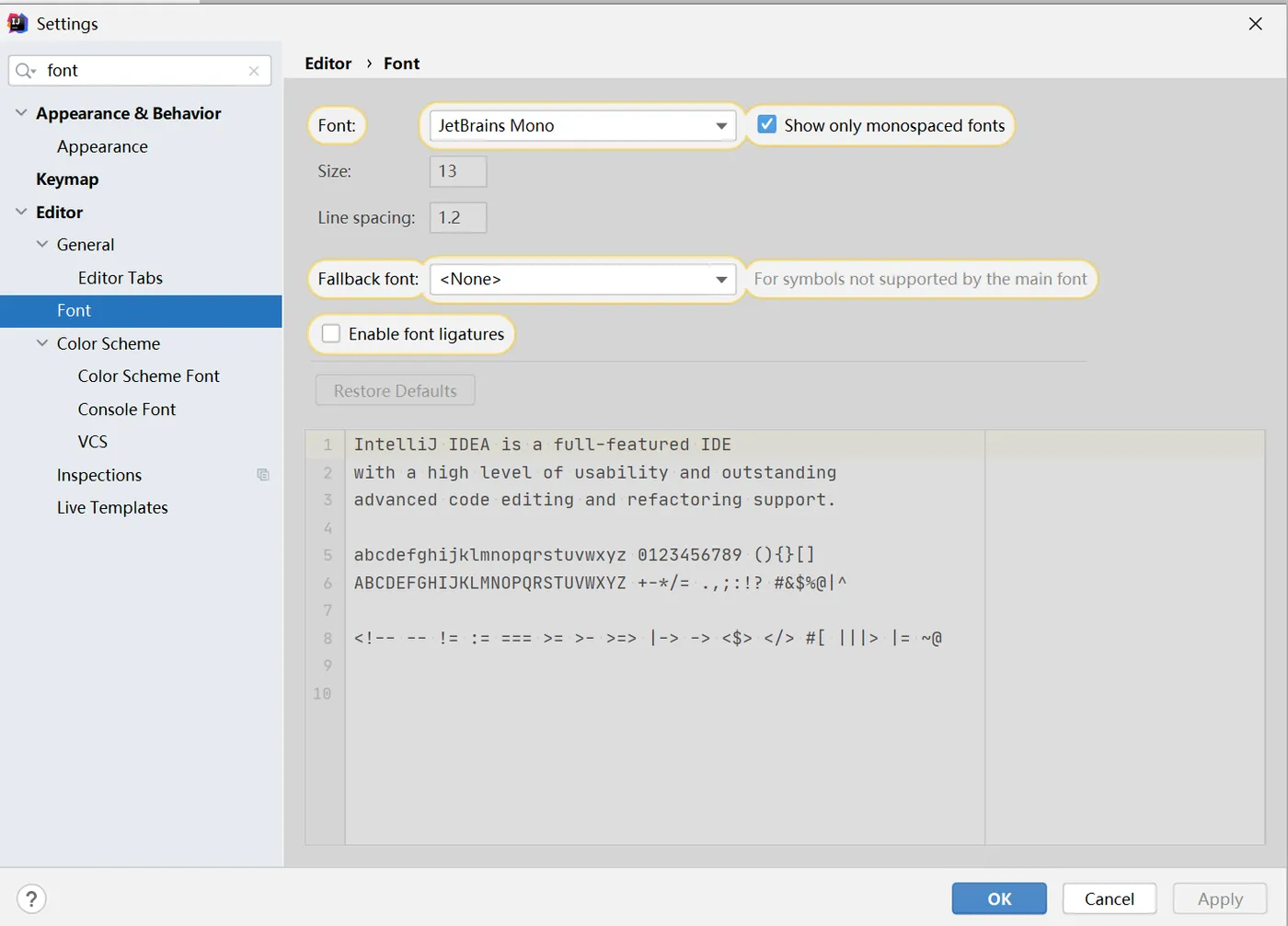Click preview line 'IntelliJ IDEA is a full-featured IDE'

(543, 445)
